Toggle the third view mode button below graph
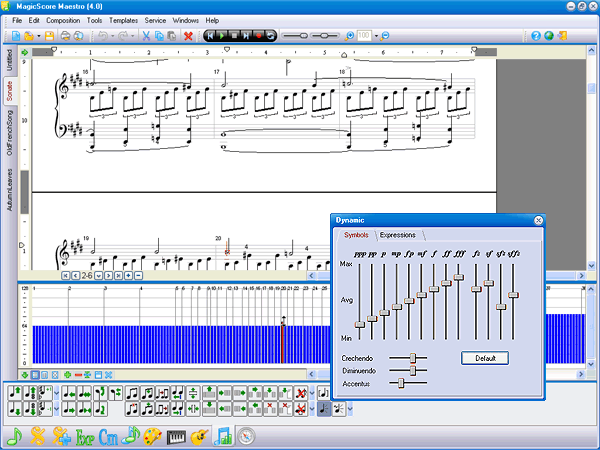The image size is (600, 450). coord(55,375)
